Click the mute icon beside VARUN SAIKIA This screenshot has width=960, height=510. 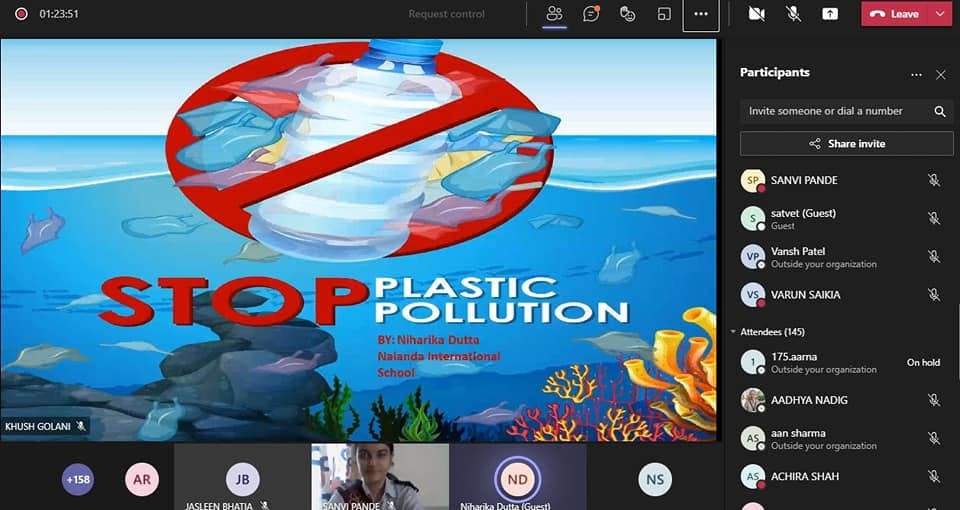tap(934, 294)
